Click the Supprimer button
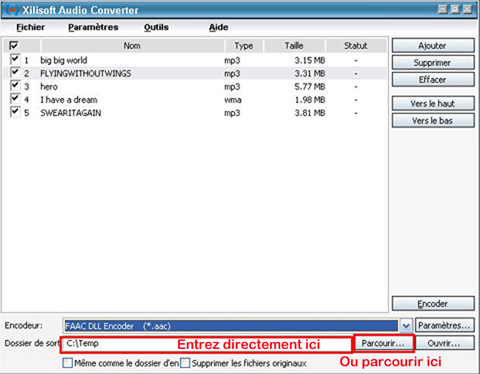480x374 pixels. pos(433,63)
